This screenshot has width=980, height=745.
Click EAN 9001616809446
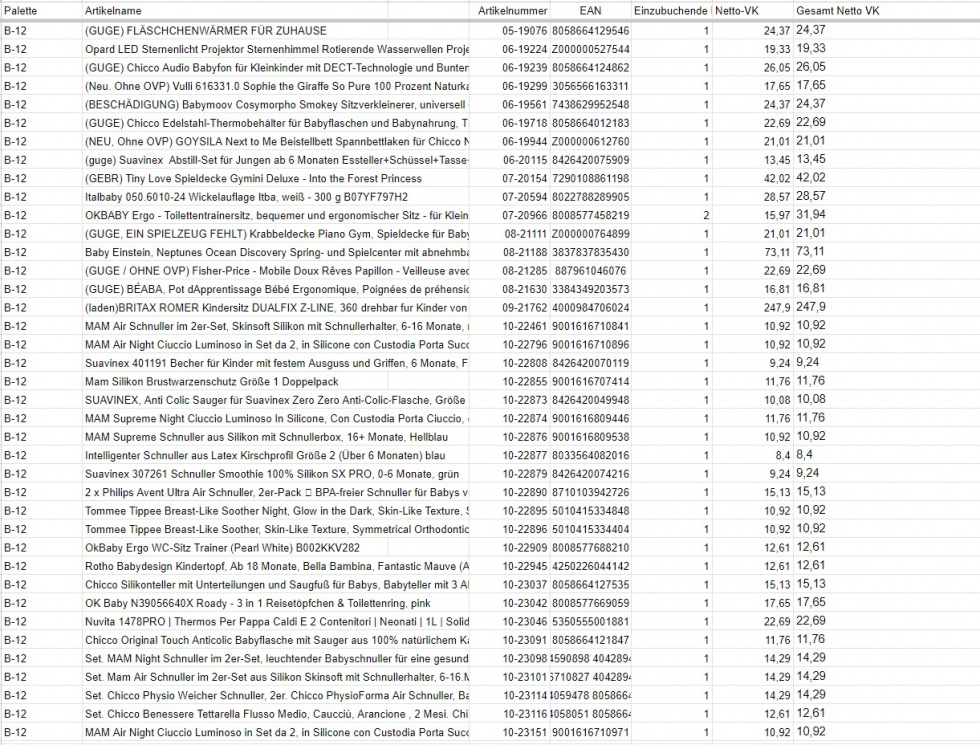[591, 418]
